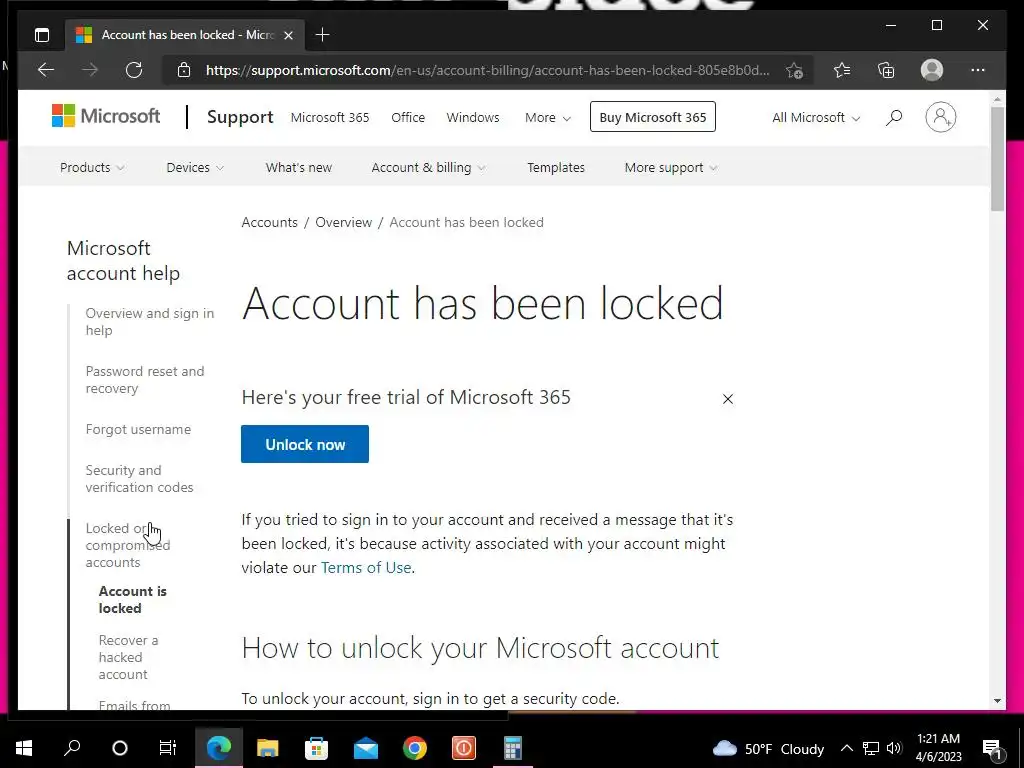Sign in using the account icon
The height and width of the screenshot is (768, 1024).
(x=940, y=117)
